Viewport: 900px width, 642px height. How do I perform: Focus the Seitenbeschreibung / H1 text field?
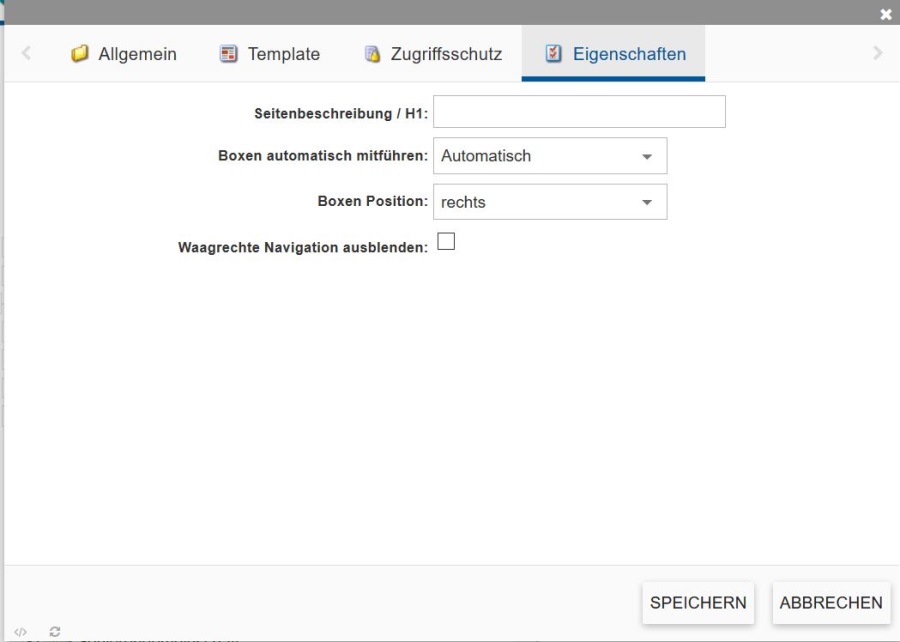point(579,112)
